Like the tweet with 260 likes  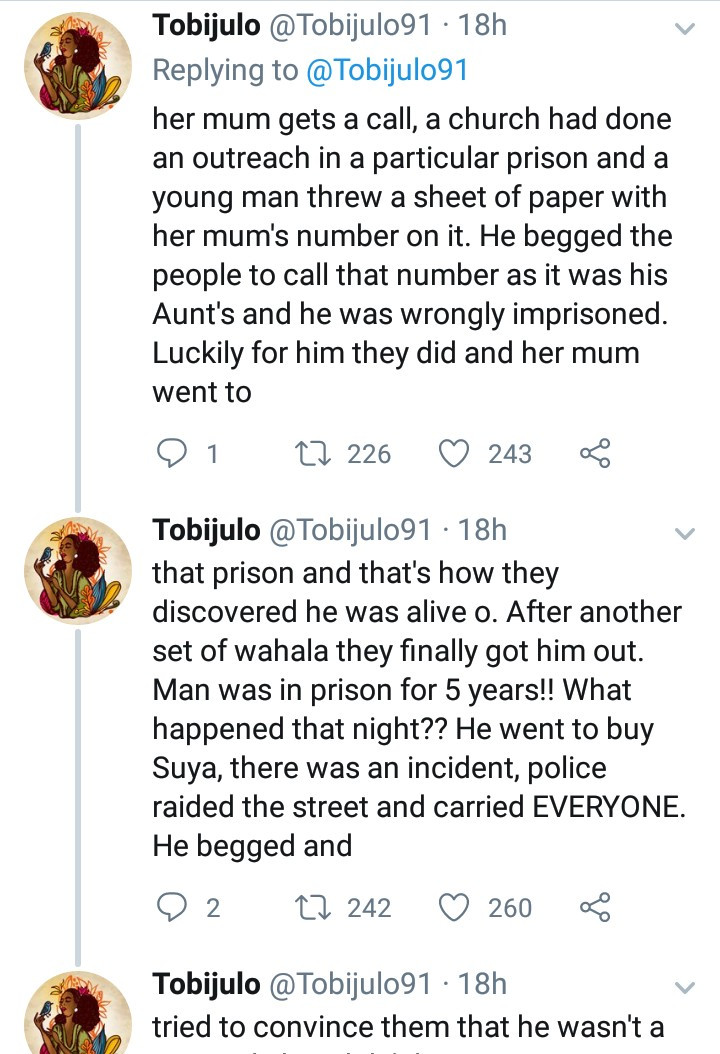coord(456,907)
